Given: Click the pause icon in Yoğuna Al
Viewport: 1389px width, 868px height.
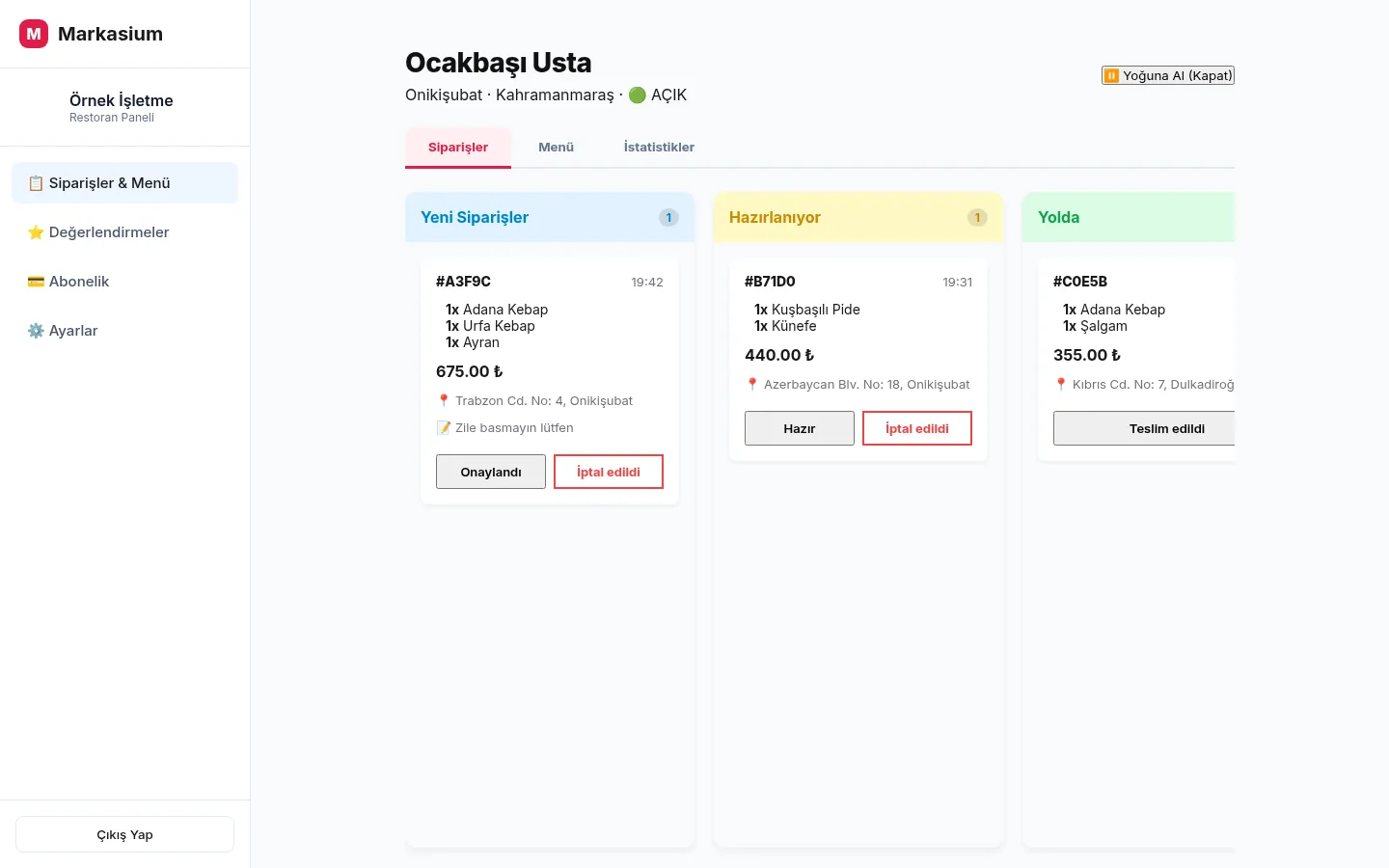Looking at the screenshot, I should click(1111, 75).
